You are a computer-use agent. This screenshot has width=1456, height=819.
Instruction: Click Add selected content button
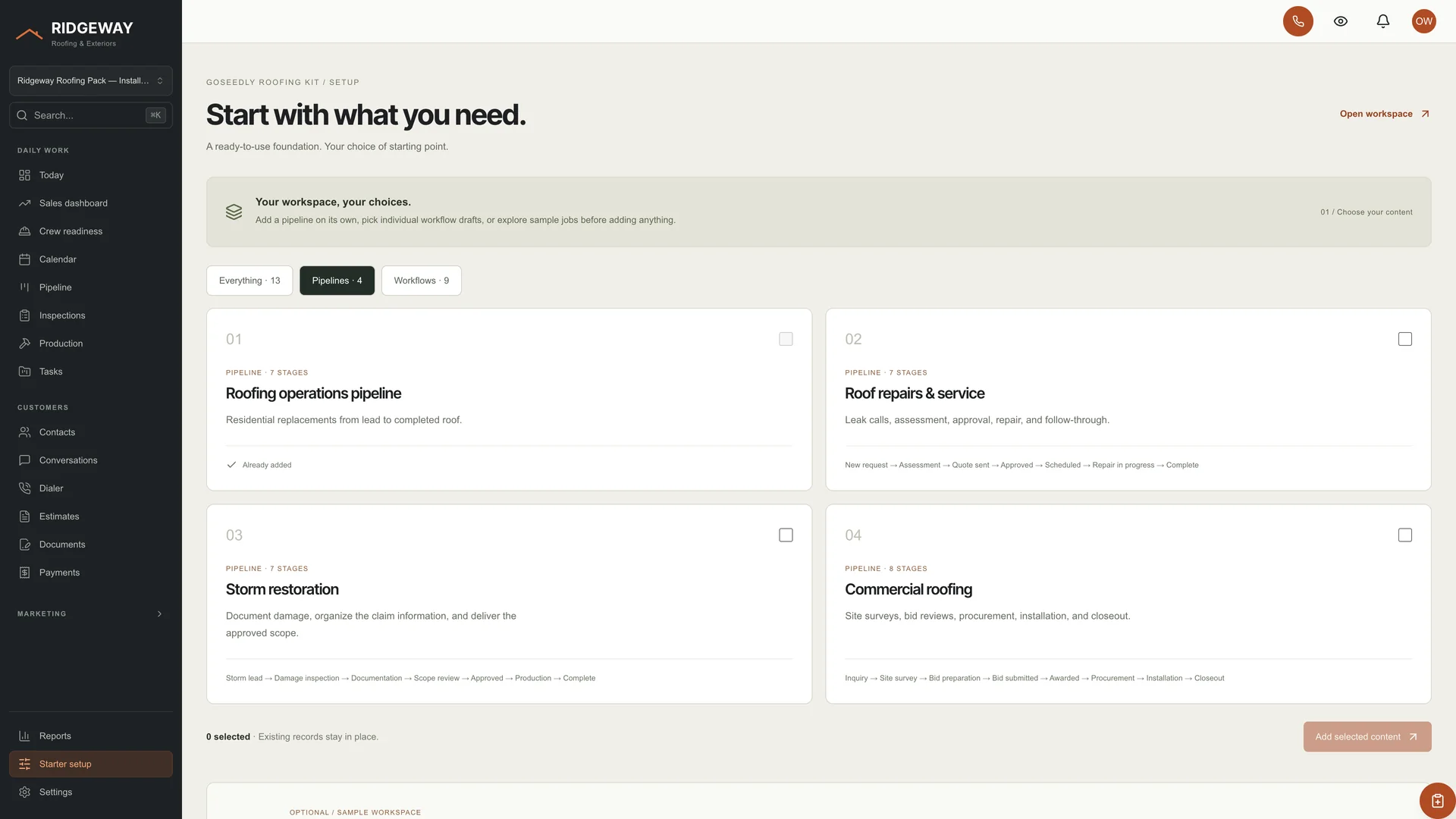point(1367,737)
